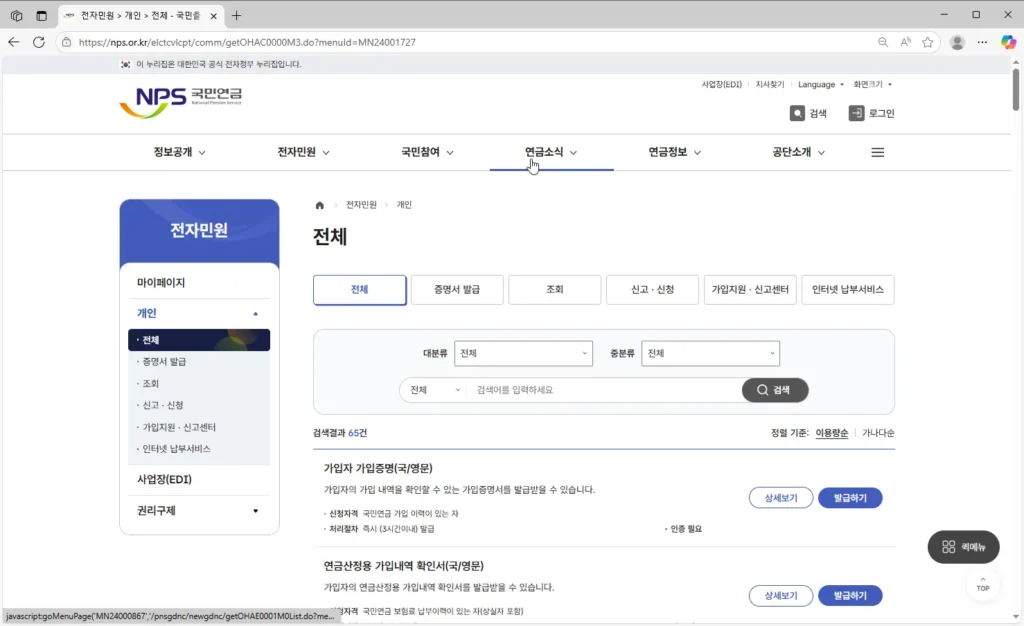Click 발급하기 for 가입자 가입증명
1024x626 pixels.
[x=850, y=498]
